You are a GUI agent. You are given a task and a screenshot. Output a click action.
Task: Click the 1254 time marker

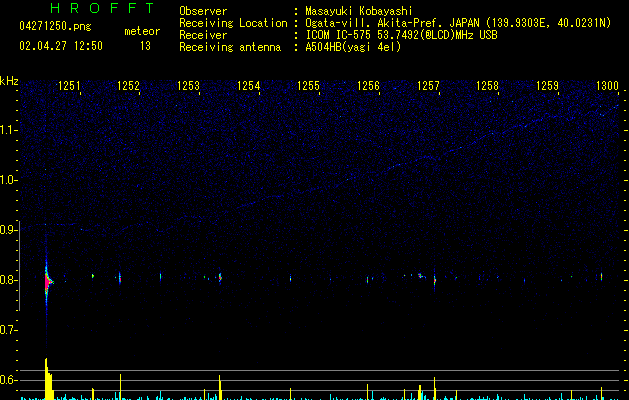(249, 85)
